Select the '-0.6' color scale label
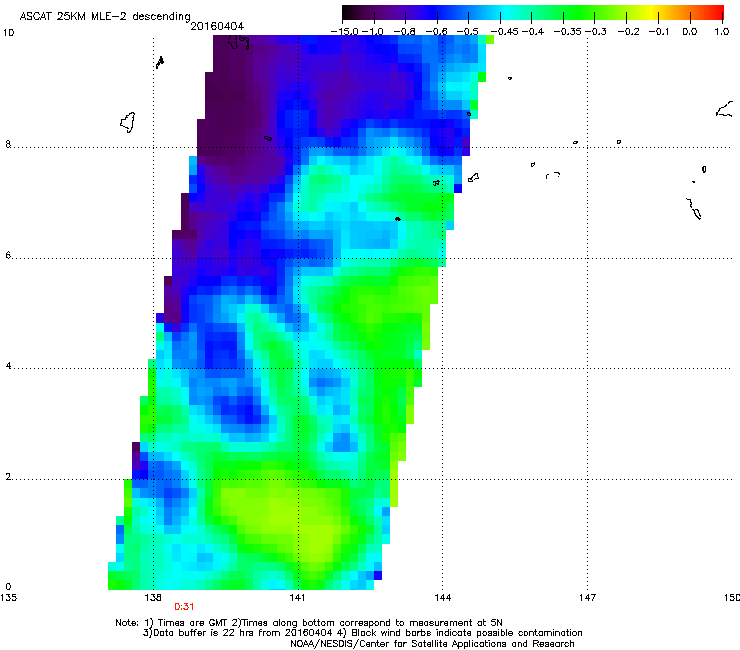 437,32
